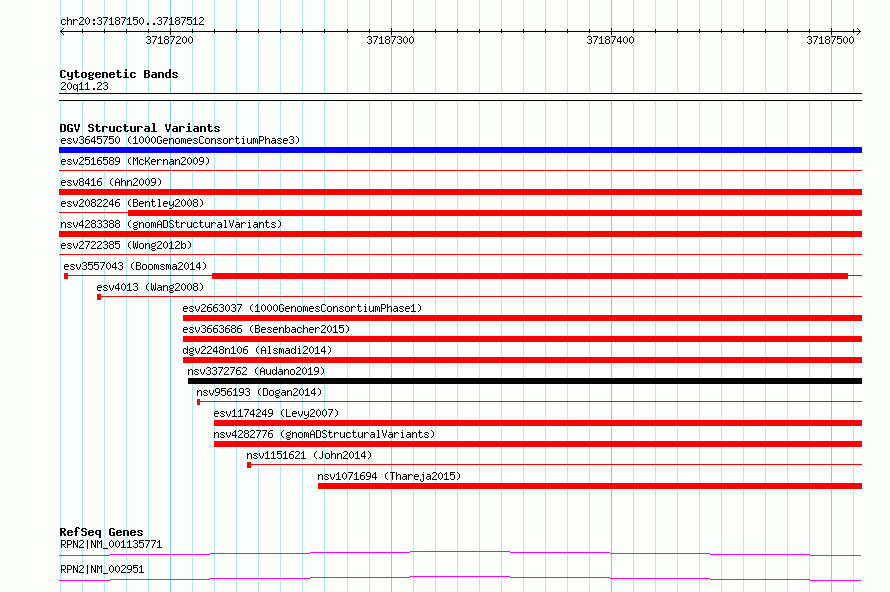Screen dimensions: 890x592
Task: Select the RPN2|NM_001135771 gene label
Action: (x=111, y=544)
